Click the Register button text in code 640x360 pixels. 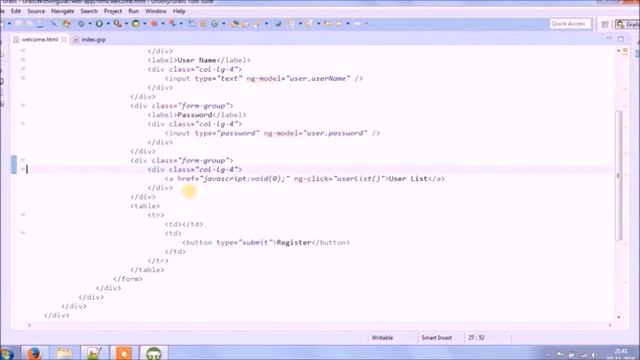click(x=294, y=242)
